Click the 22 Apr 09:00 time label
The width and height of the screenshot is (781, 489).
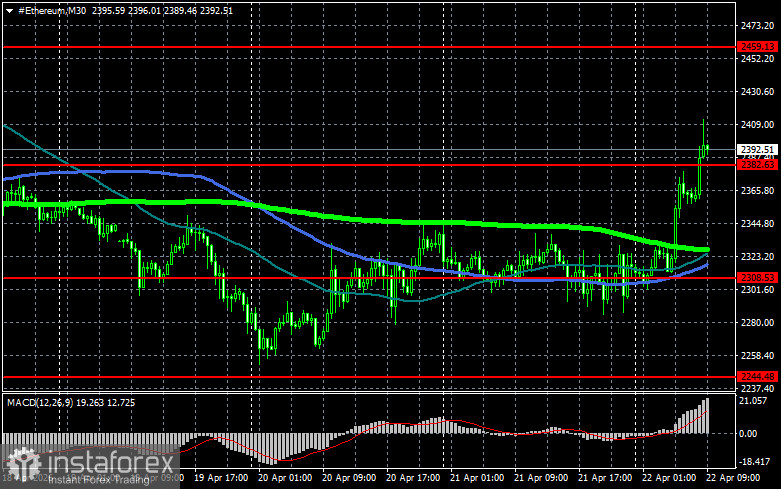(x=733, y=478)
